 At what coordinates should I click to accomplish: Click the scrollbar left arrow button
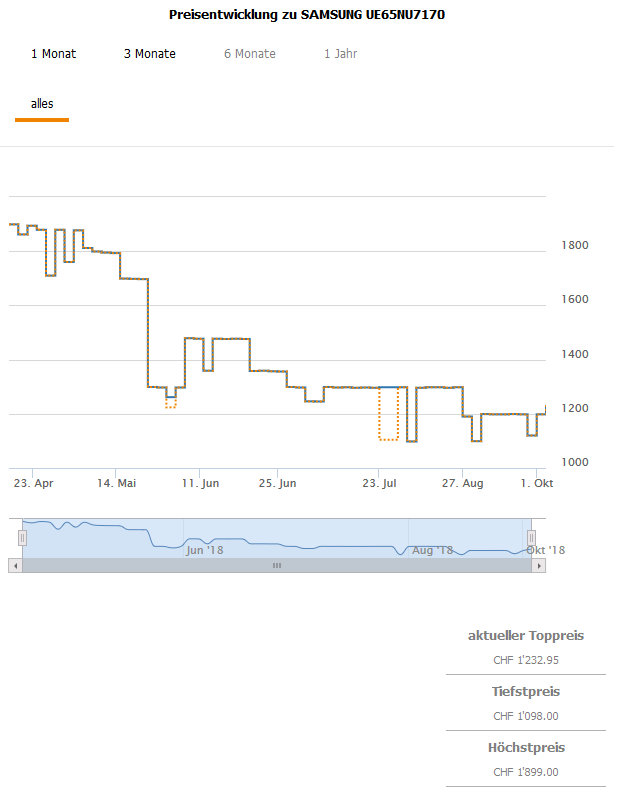[14, 565]
